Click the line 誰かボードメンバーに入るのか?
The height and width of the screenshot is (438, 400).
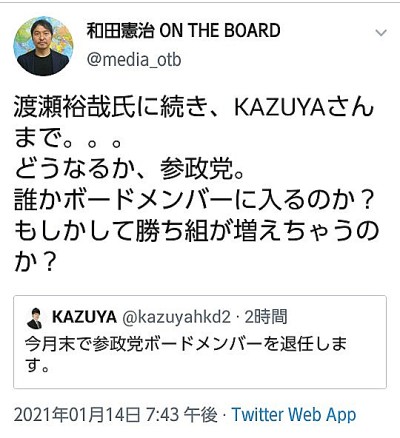click(193, 200)
